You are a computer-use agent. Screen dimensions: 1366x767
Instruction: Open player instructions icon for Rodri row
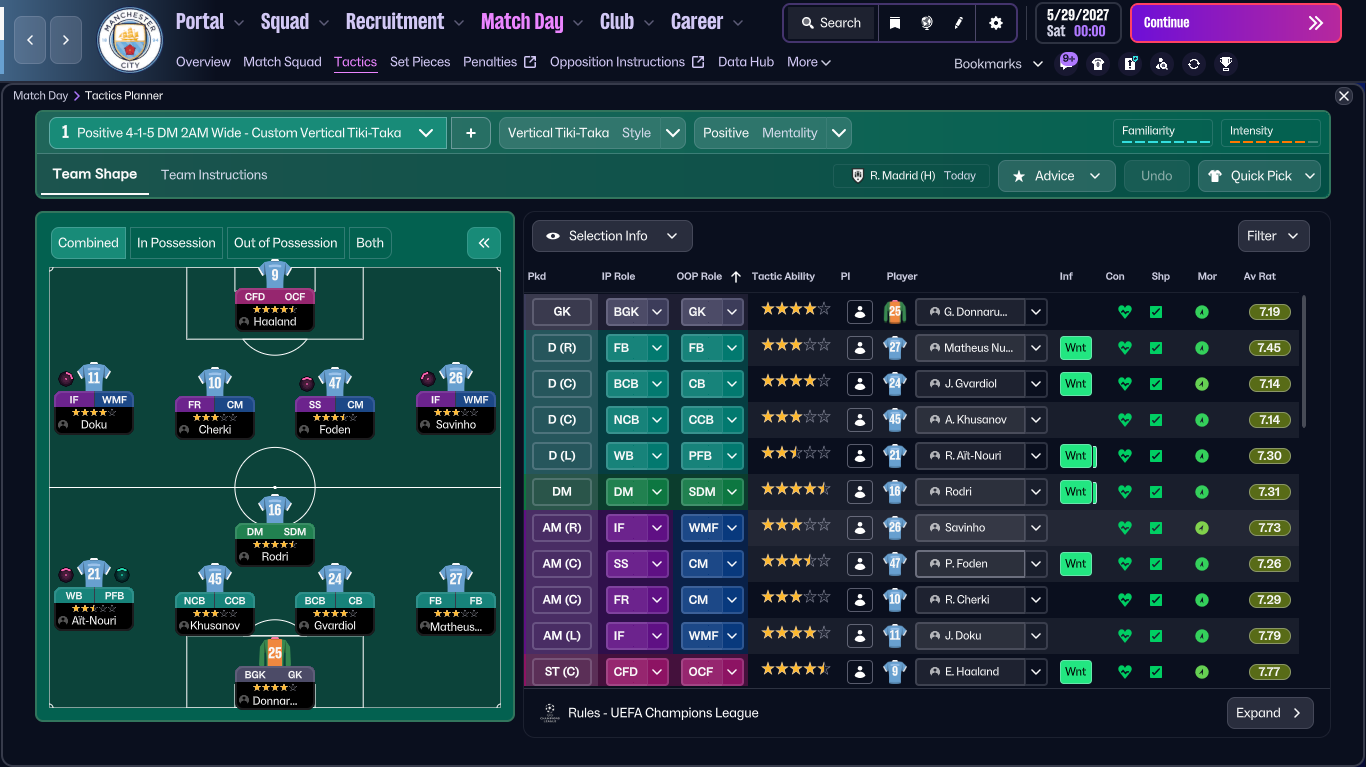[x=859, y=492]
